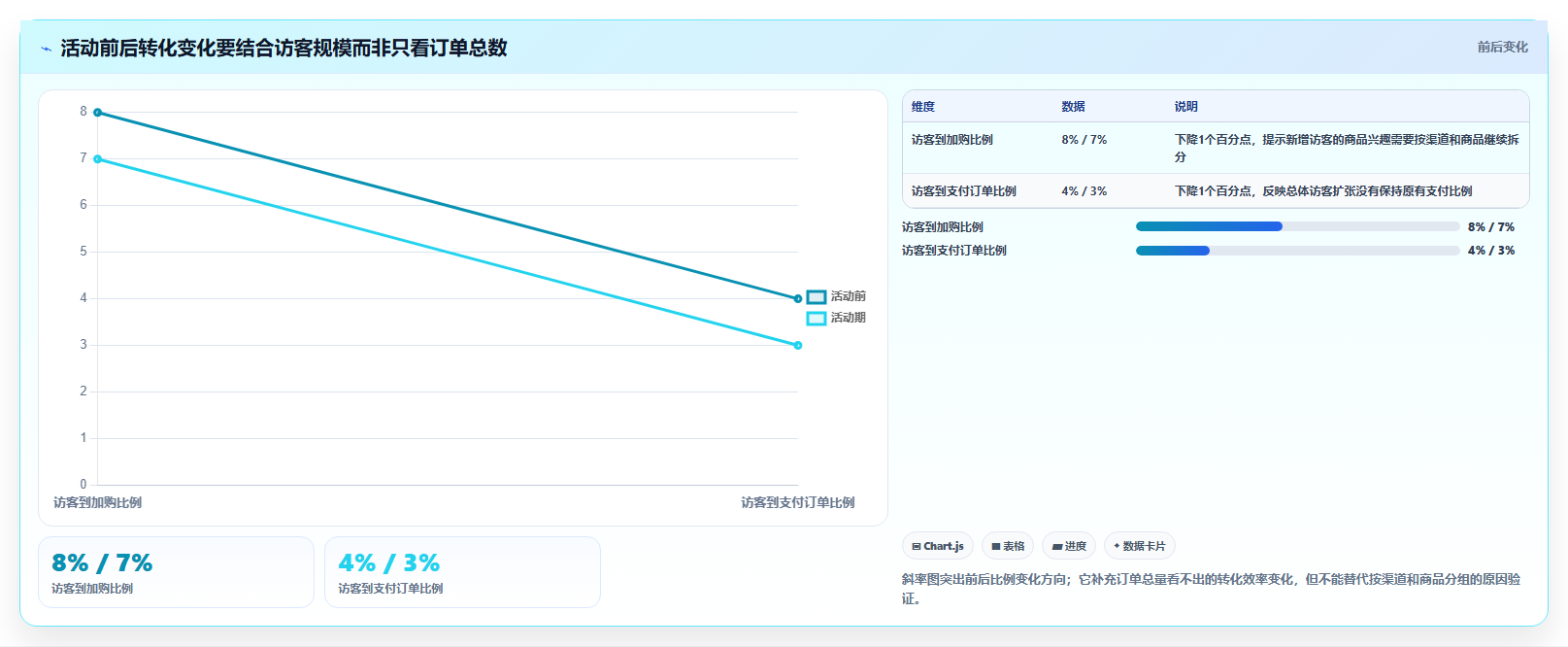This screenshot has width=1568, height=647.
Task: Click the 活动前 legend label
Action: coord(849,296)
